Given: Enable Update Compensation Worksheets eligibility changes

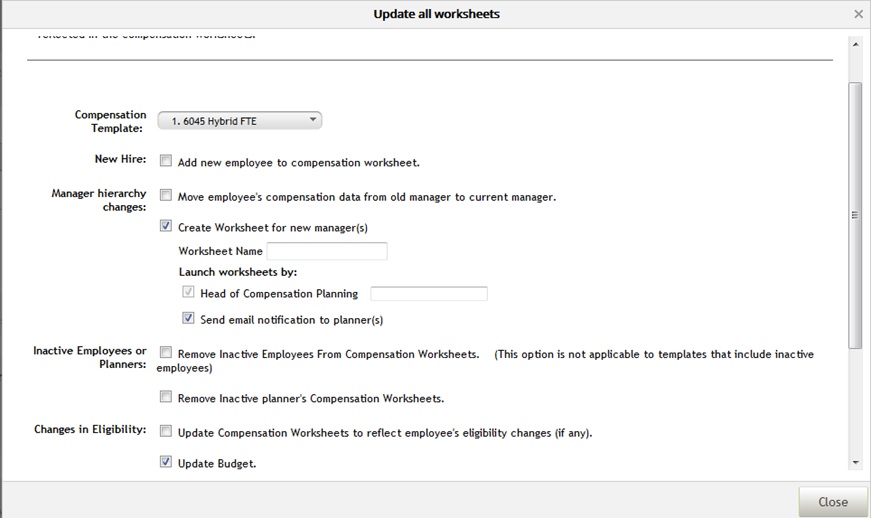Looking at the screenshot, I should tap(166, 431).
